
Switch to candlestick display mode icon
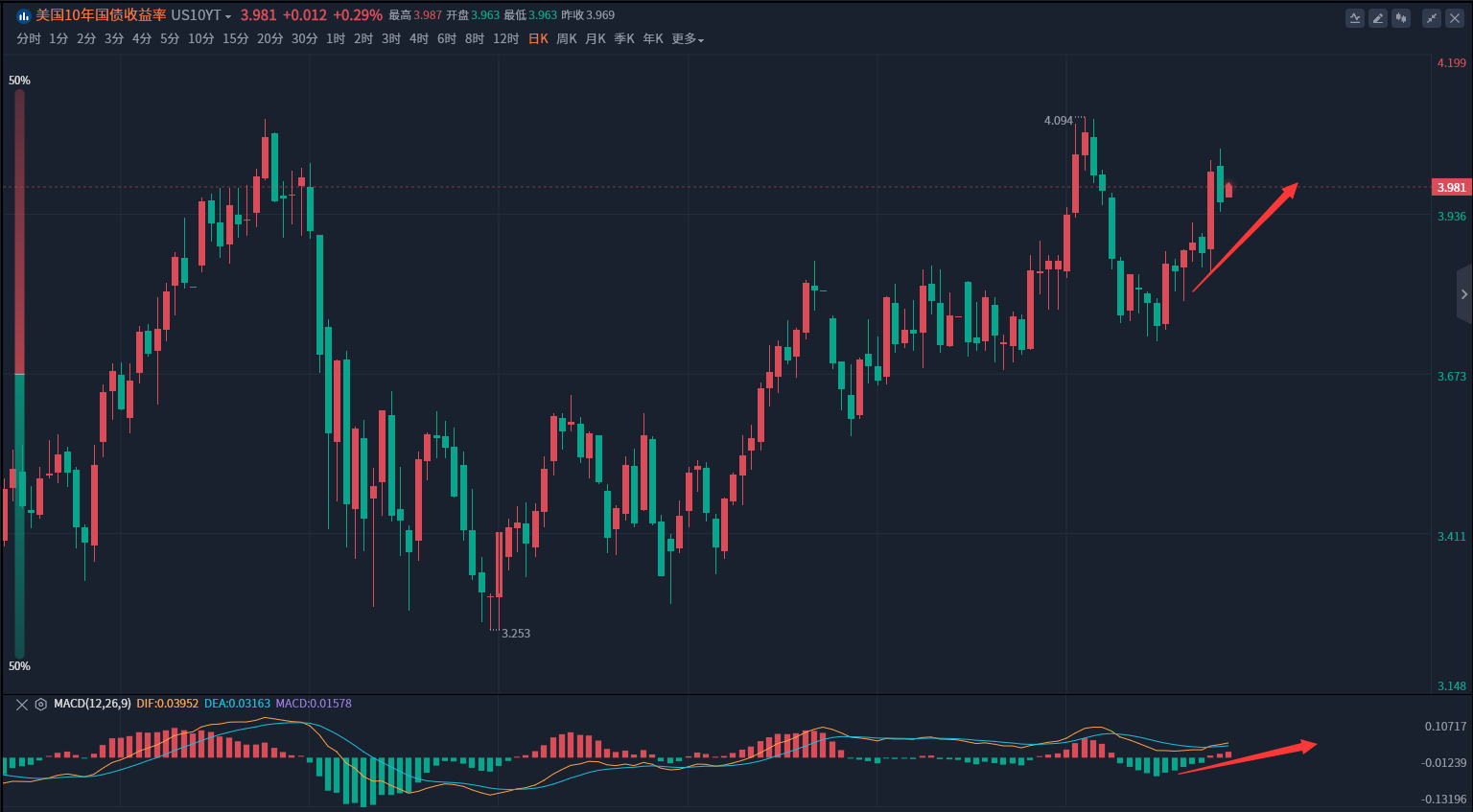click(1401, 17)
